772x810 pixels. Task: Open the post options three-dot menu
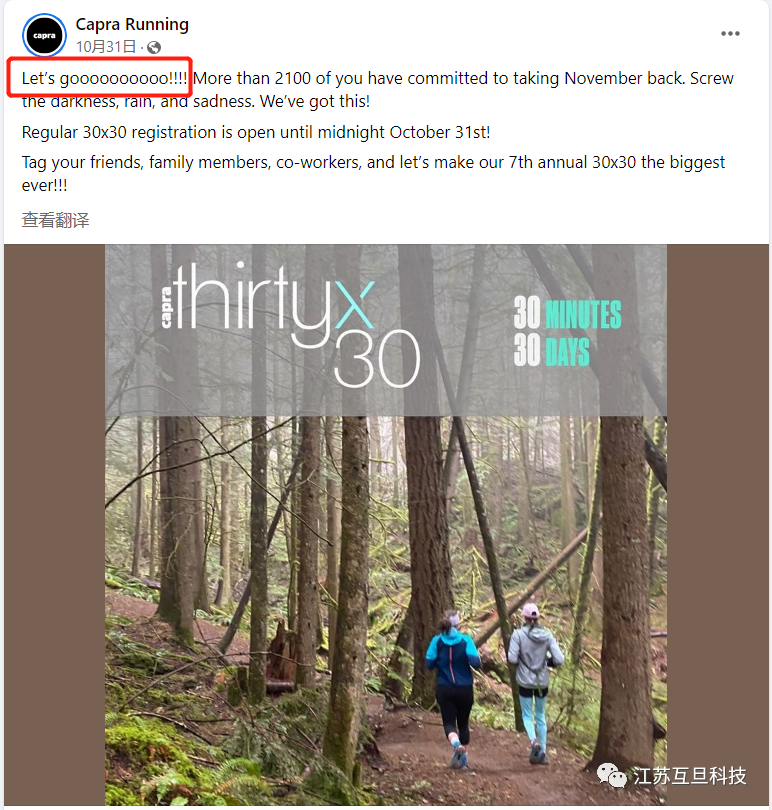[730, 34]
